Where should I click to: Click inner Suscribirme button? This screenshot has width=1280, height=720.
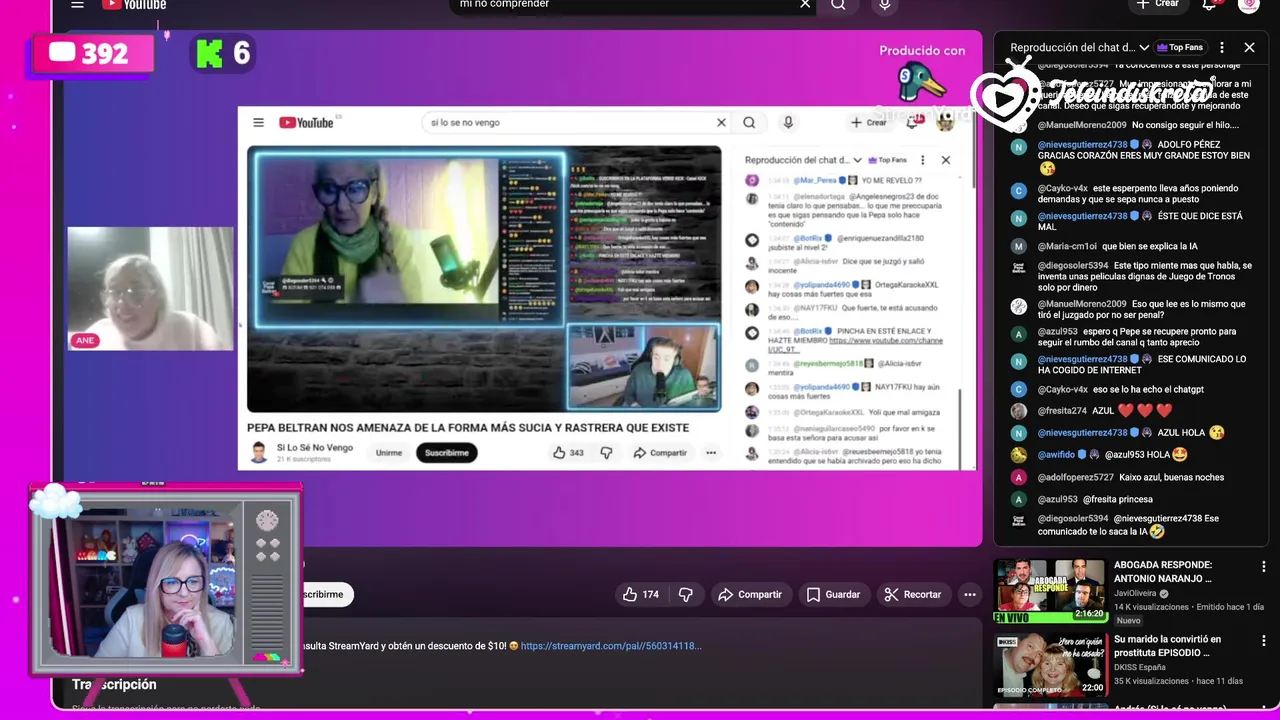[x=446, y=452]
